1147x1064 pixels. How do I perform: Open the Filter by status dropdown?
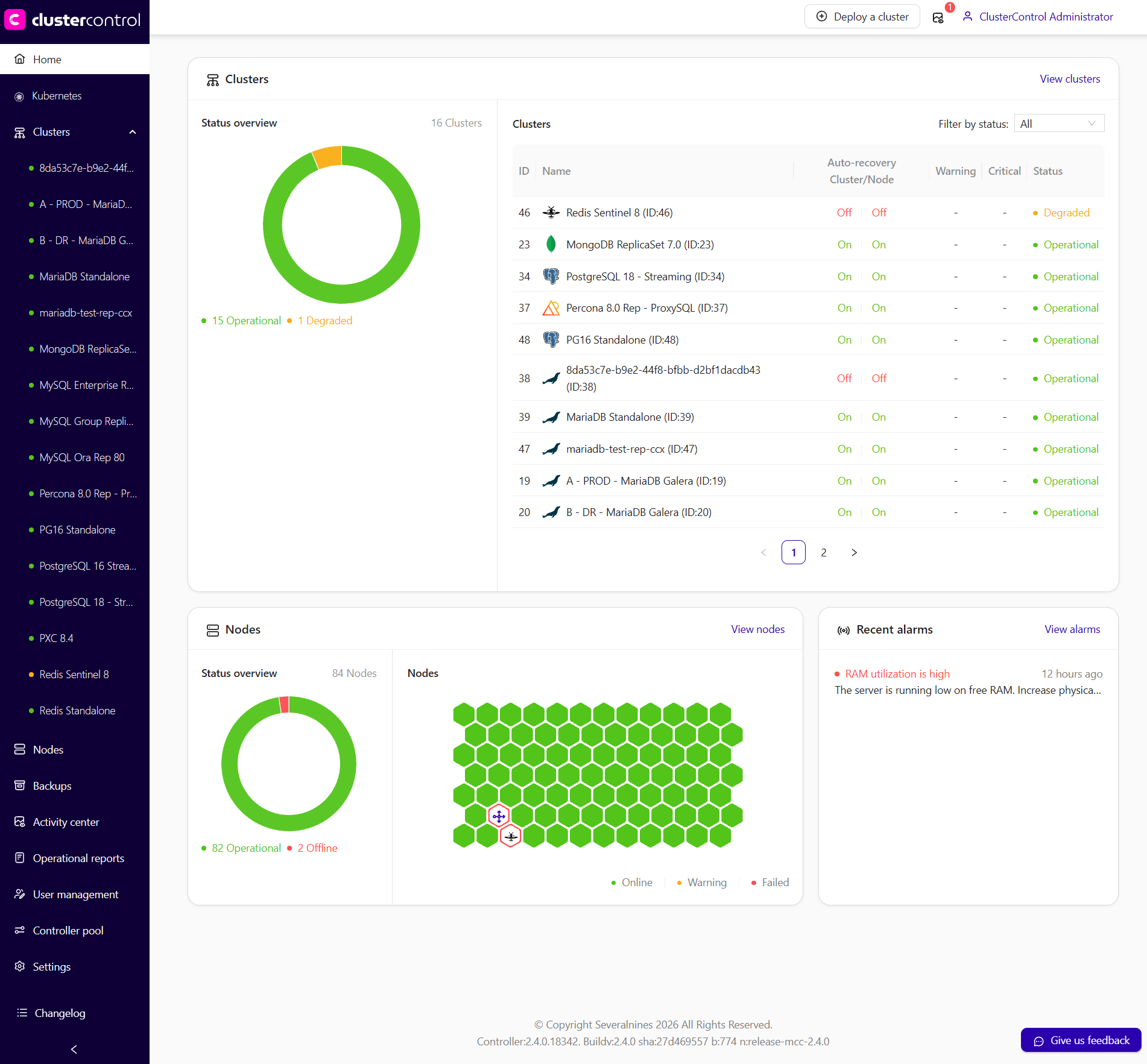(x=1059, y=124)
